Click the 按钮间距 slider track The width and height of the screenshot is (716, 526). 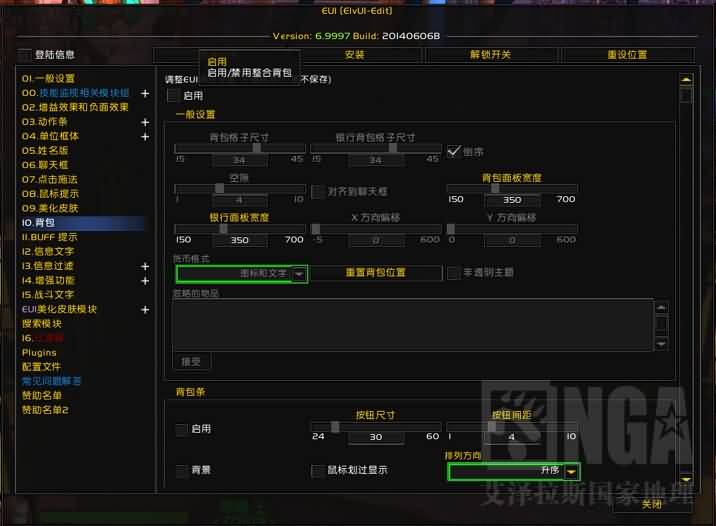click(x=512, y=427)
